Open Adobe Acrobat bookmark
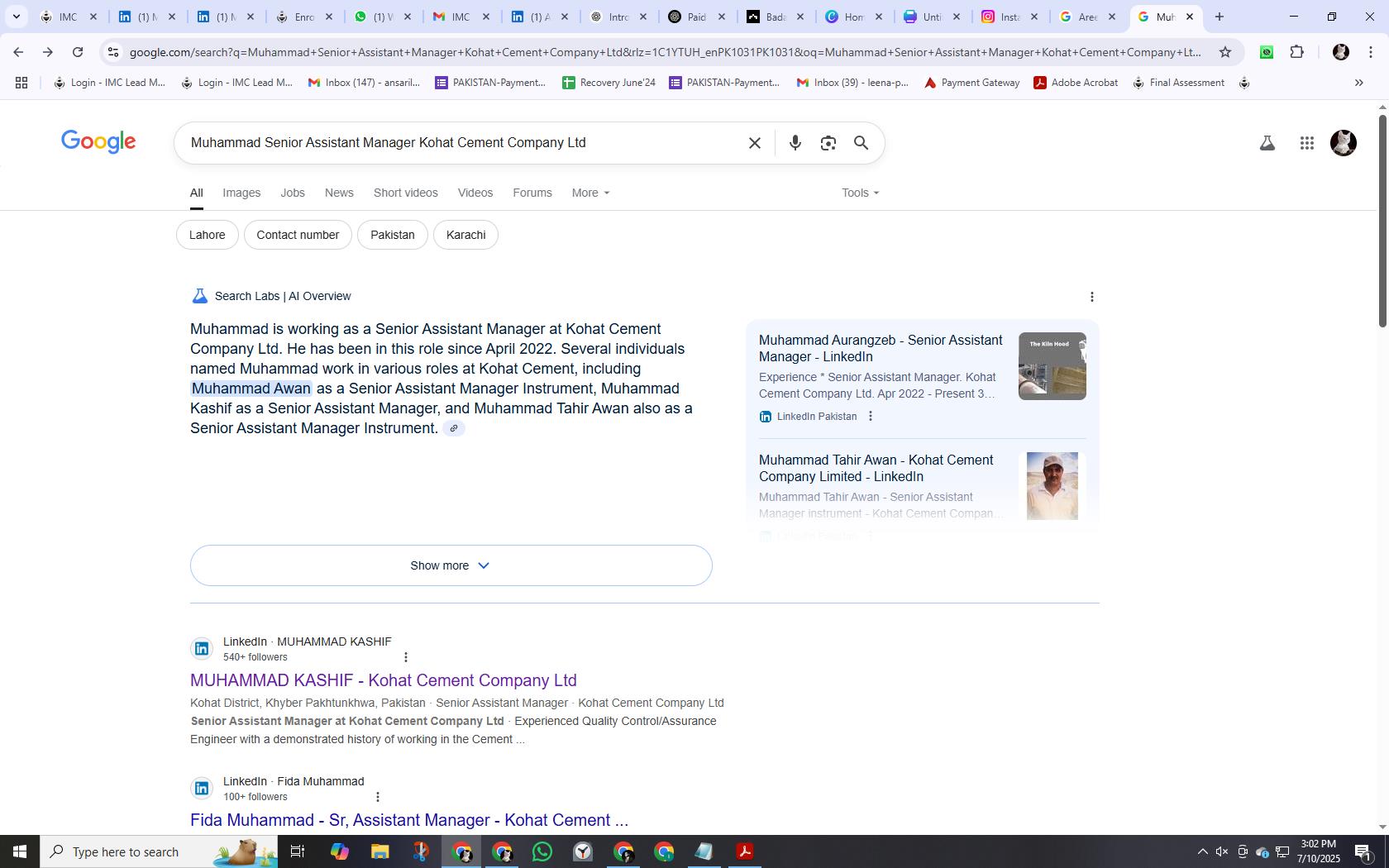The image size is (1389, 868). [1076, 83]
